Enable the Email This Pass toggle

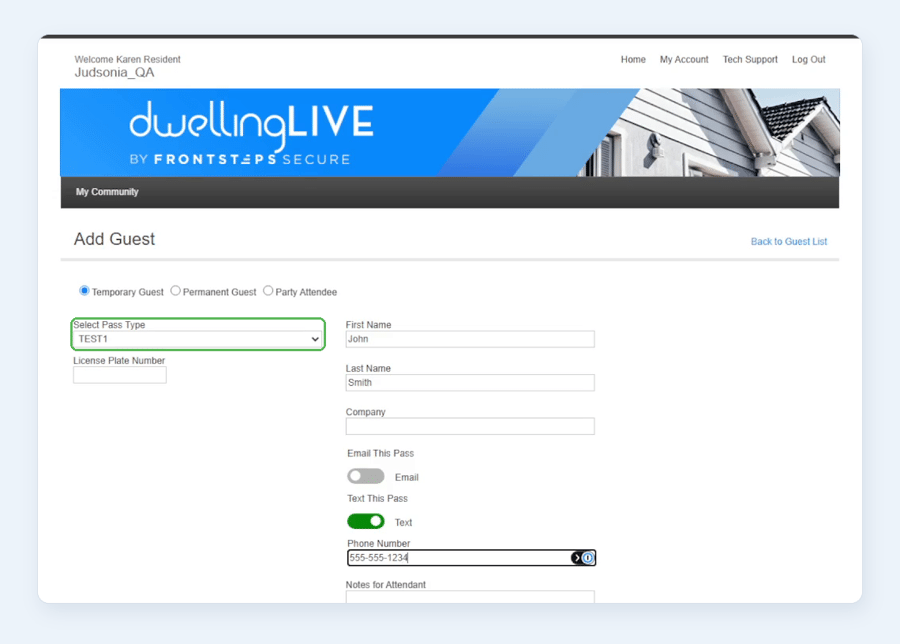366,476
